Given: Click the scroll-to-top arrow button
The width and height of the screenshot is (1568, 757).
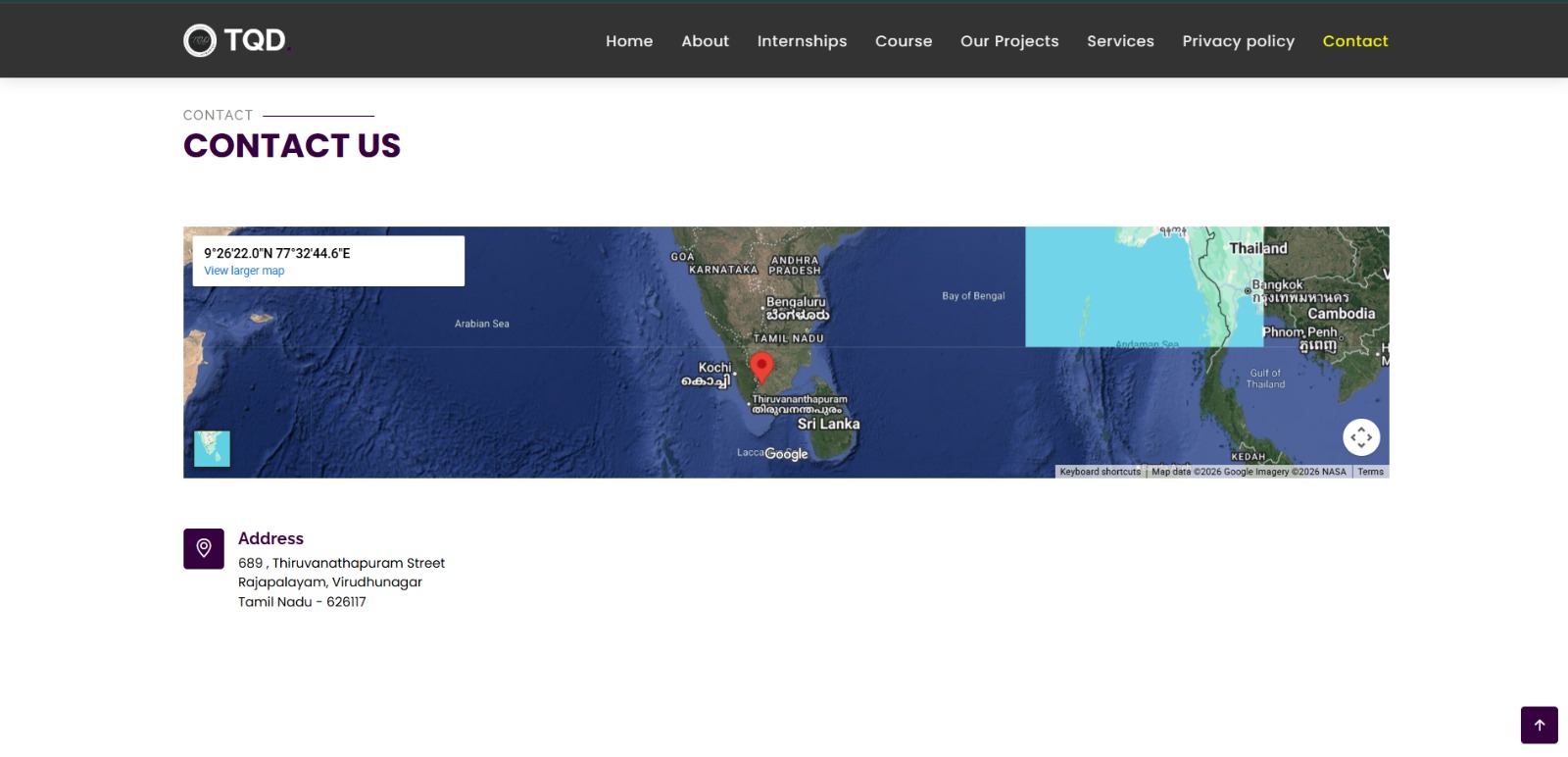Looking at the screenshot, I should coord(1539,726).
